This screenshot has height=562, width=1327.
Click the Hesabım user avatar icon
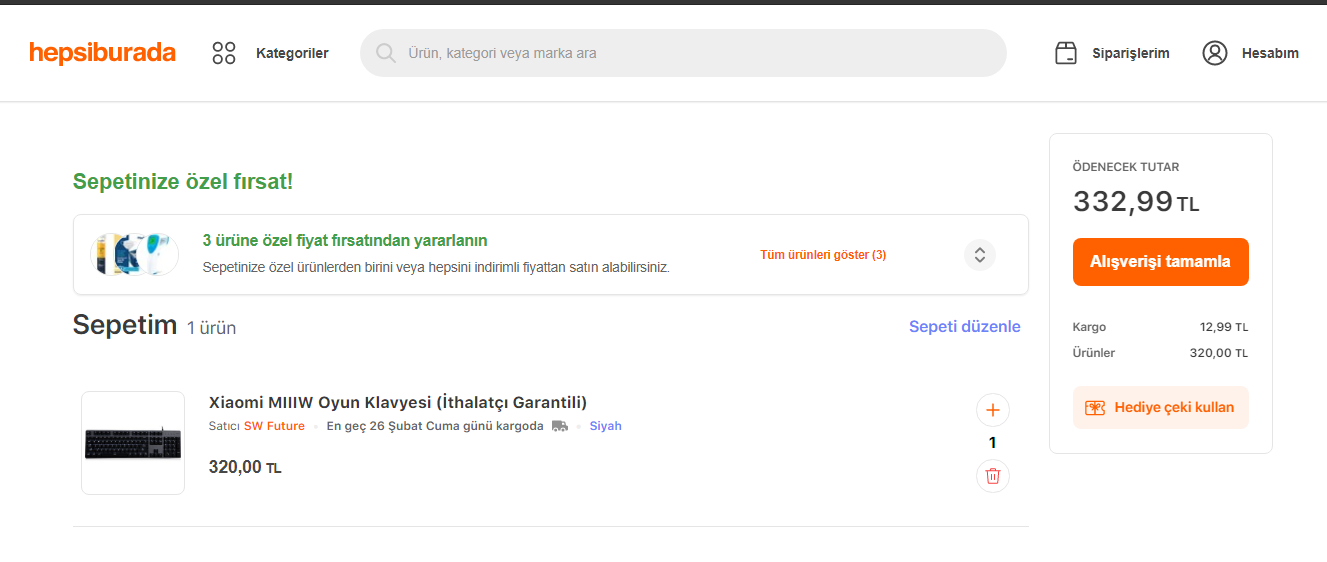(x=1215, y=53)
